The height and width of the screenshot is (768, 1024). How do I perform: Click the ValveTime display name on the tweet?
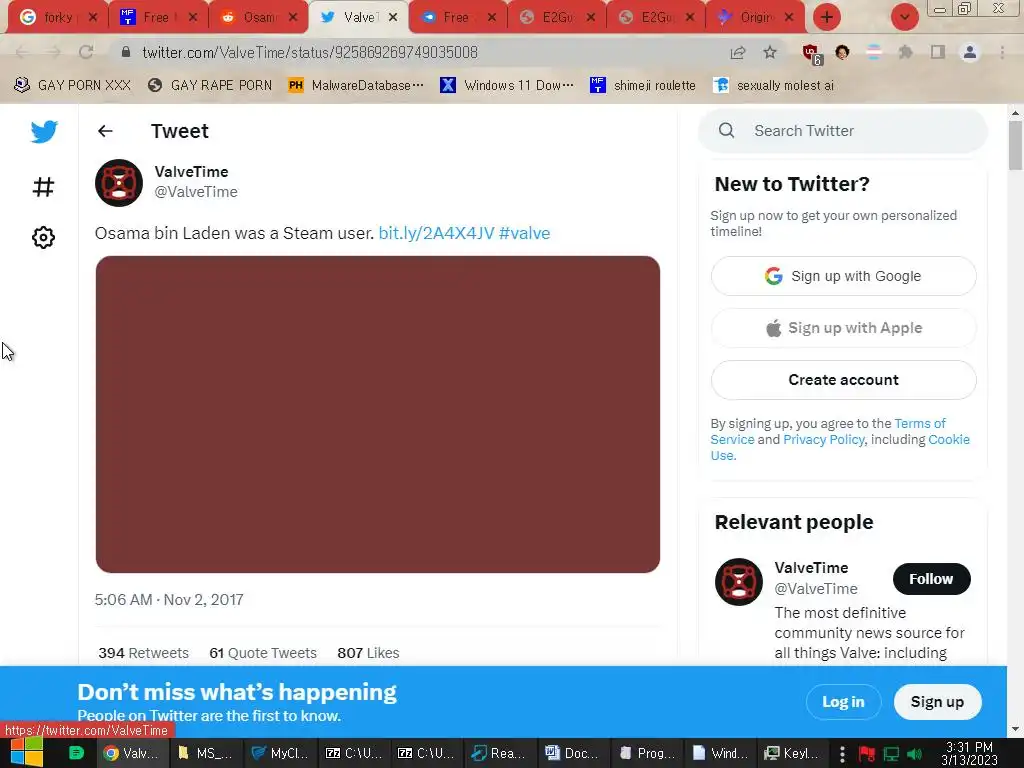[x=191, y=172]
